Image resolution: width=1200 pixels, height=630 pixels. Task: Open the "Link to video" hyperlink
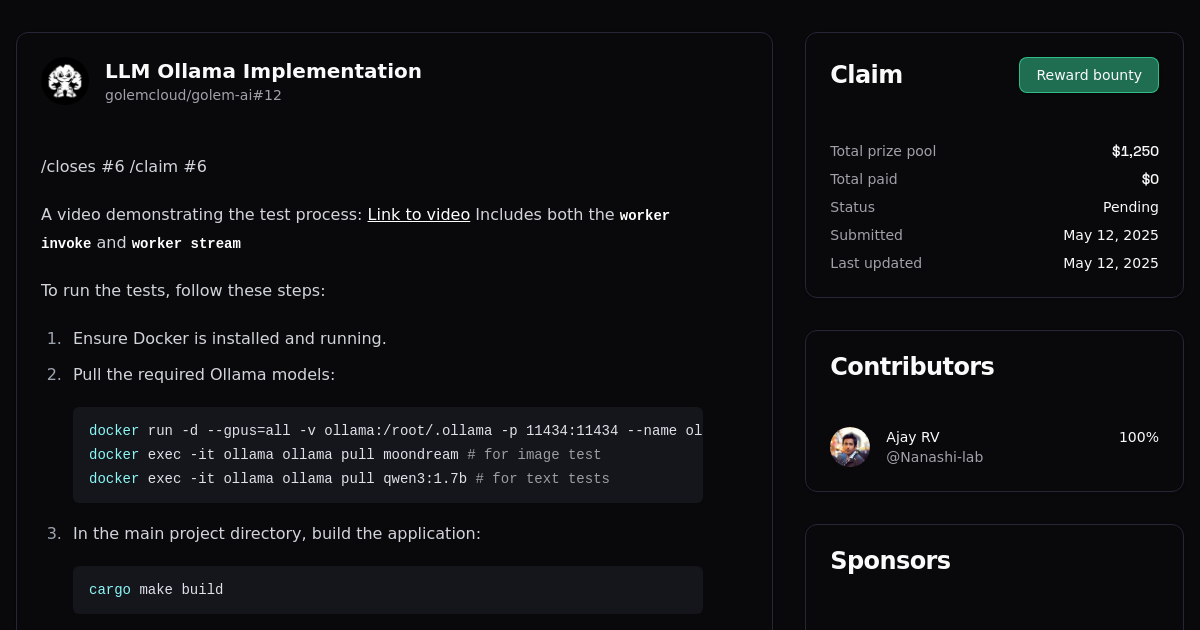pyautogui.click(x=418, y=214)
